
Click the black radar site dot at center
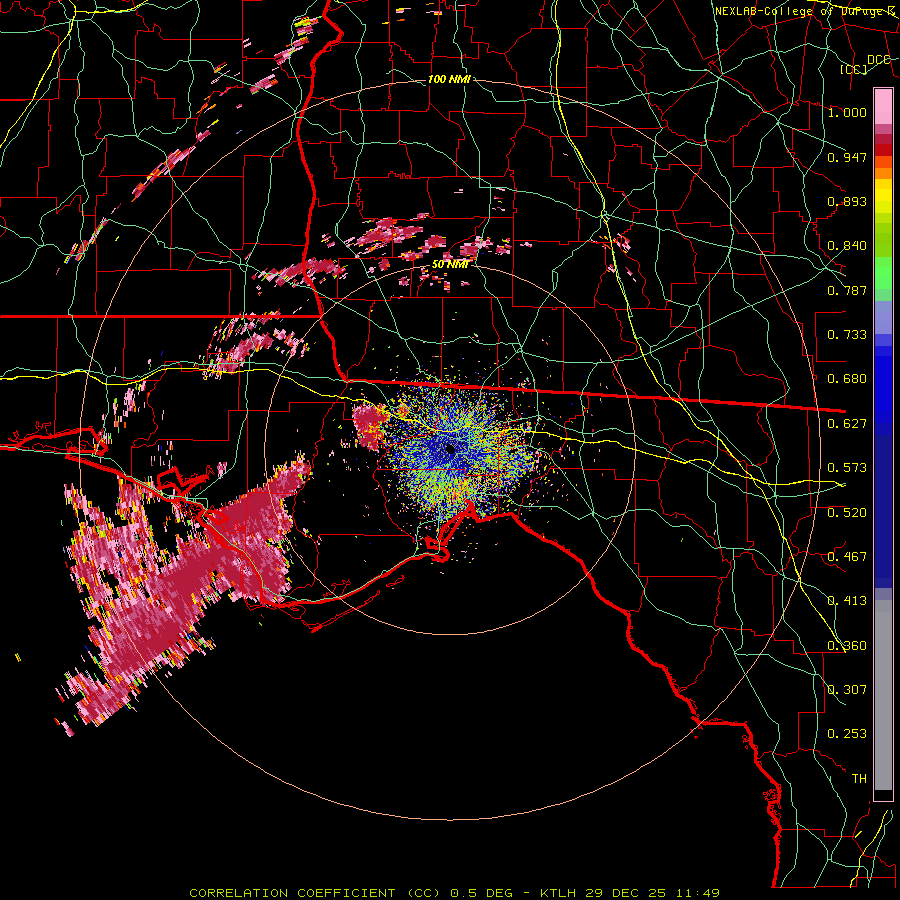(451, 449)
